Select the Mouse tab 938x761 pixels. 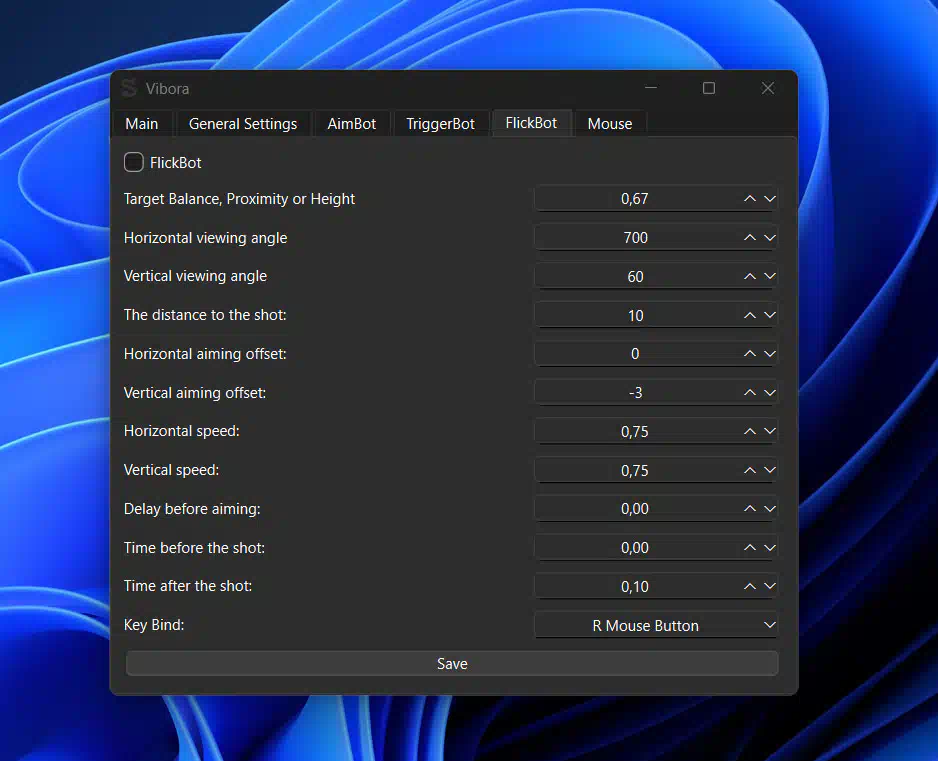[x=610, y=124]
